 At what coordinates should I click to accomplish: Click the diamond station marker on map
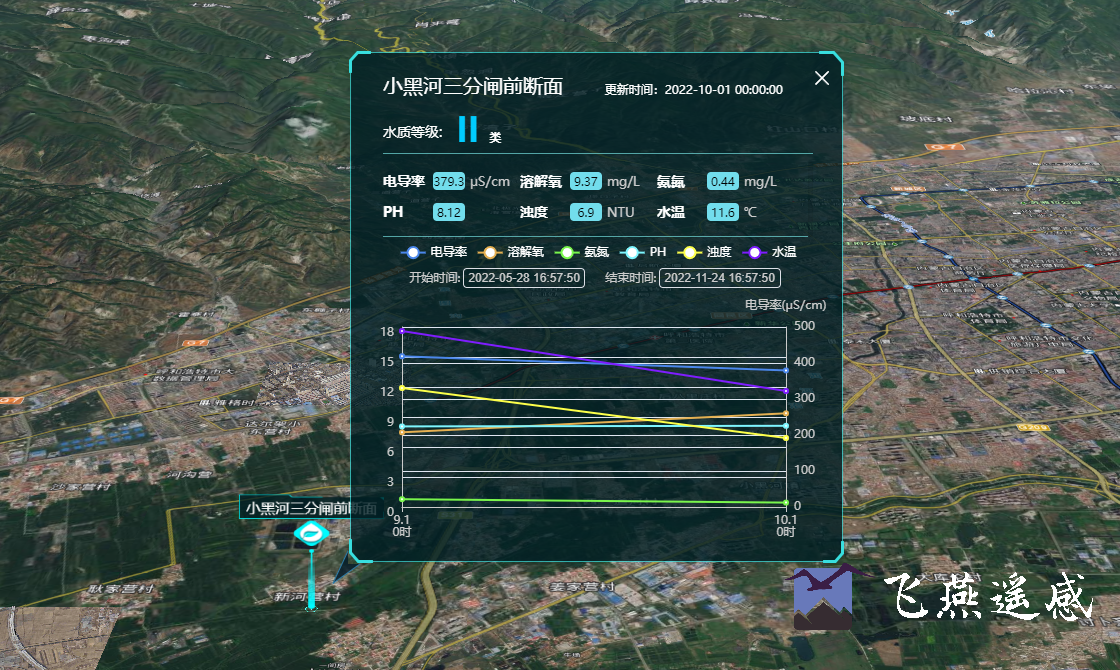click(x=312, y=534)
